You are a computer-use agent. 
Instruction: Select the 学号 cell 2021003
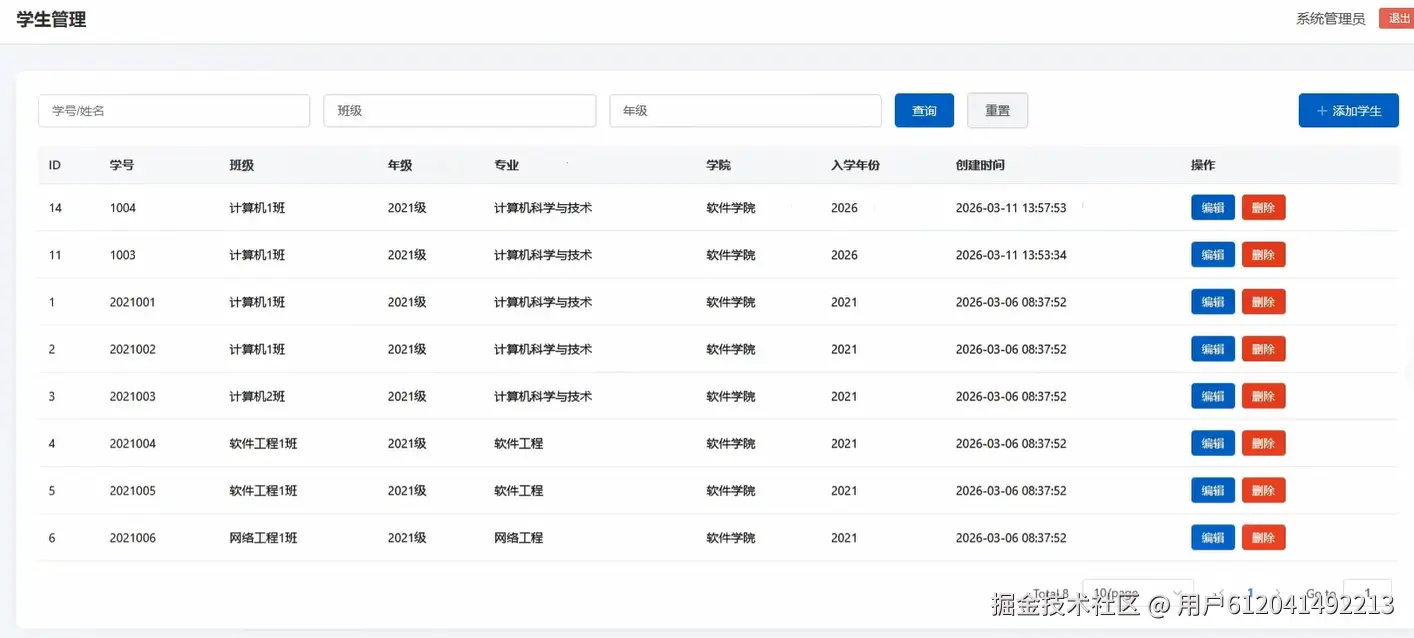click(x=133, y=396)
